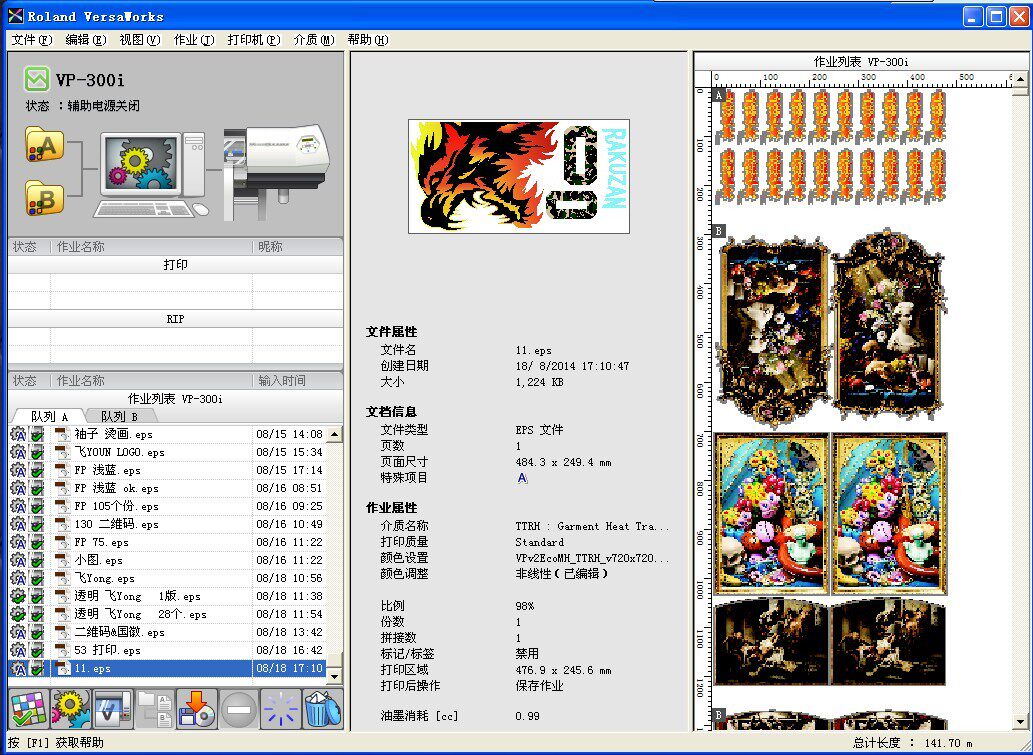Select the 飞YOUN LOGO.eps job row
This screenshot has width=1033, height=755.
pyautogui.click(x=167, y=452)
